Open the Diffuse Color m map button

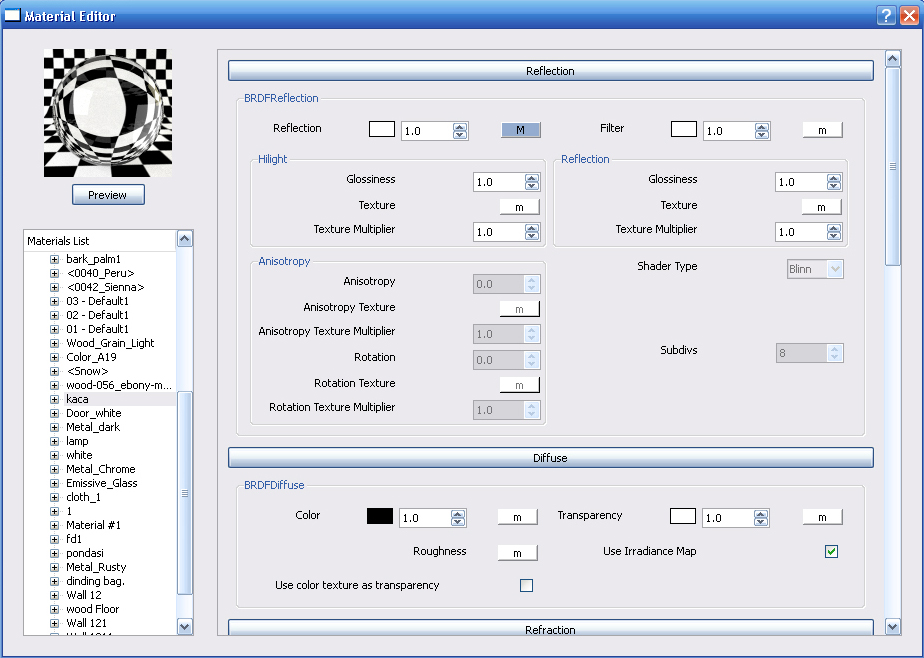(x=517, y=517)
